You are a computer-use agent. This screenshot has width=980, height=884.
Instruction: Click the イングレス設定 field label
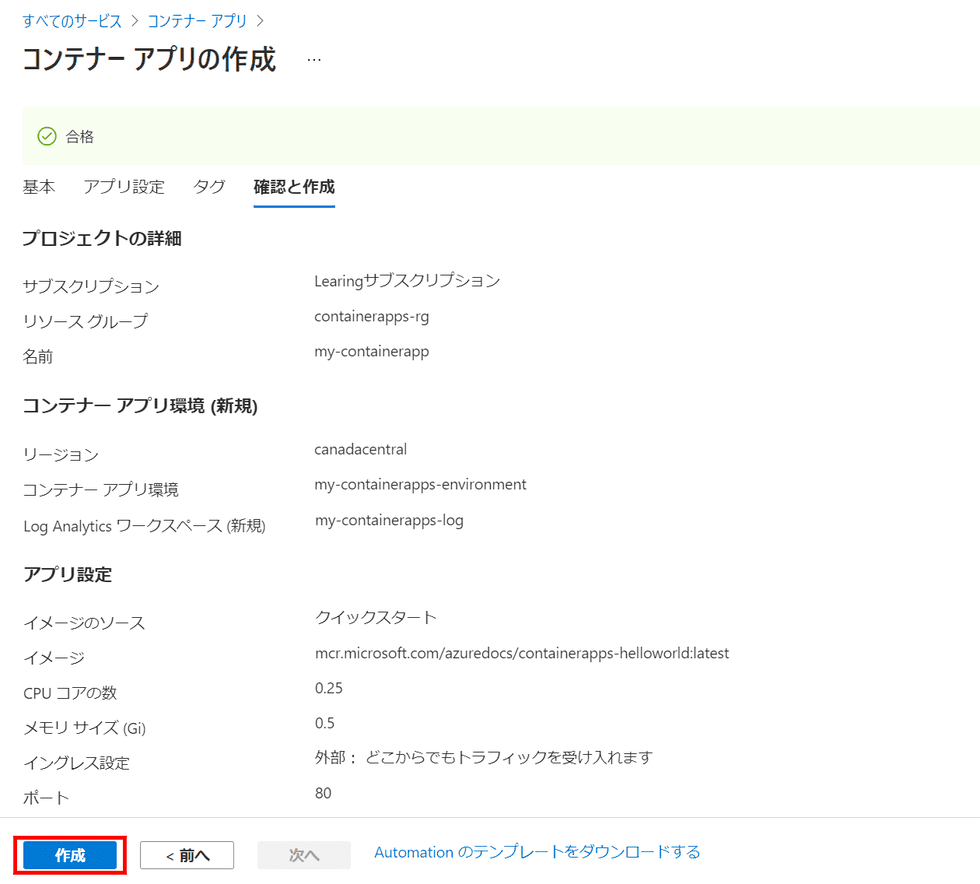pos(76,763)
